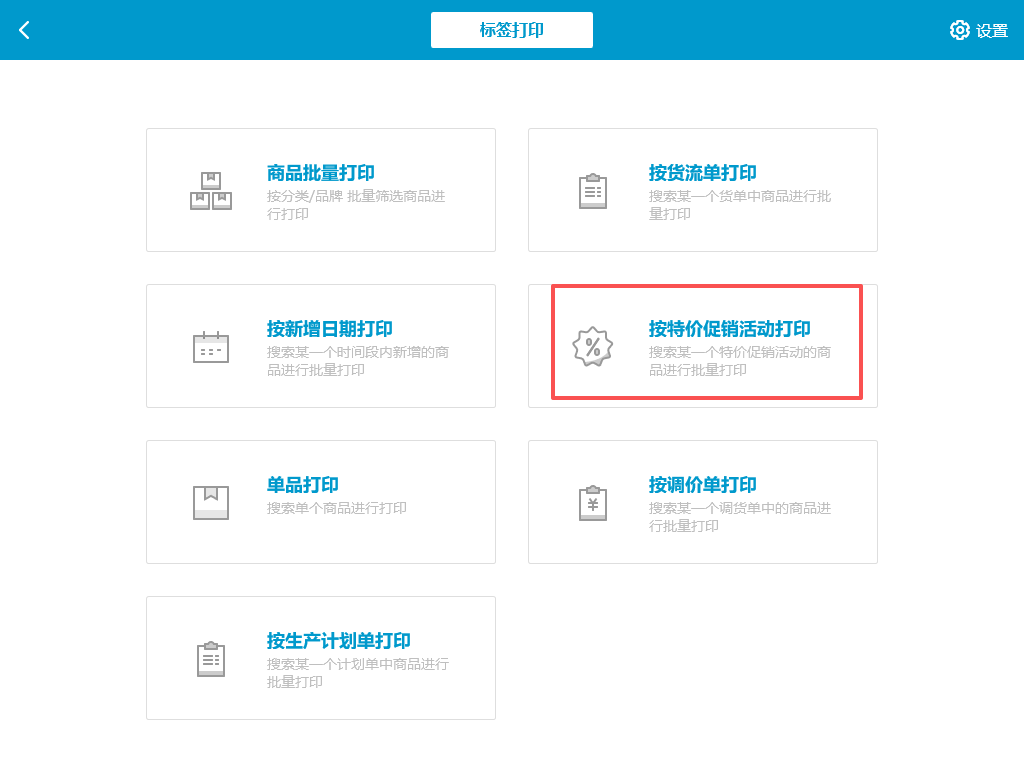The height and width of the screenshot is (768, 1024).
Task: Click the yen clipboard icon for 按调价单打印
Action: (593, 502)
